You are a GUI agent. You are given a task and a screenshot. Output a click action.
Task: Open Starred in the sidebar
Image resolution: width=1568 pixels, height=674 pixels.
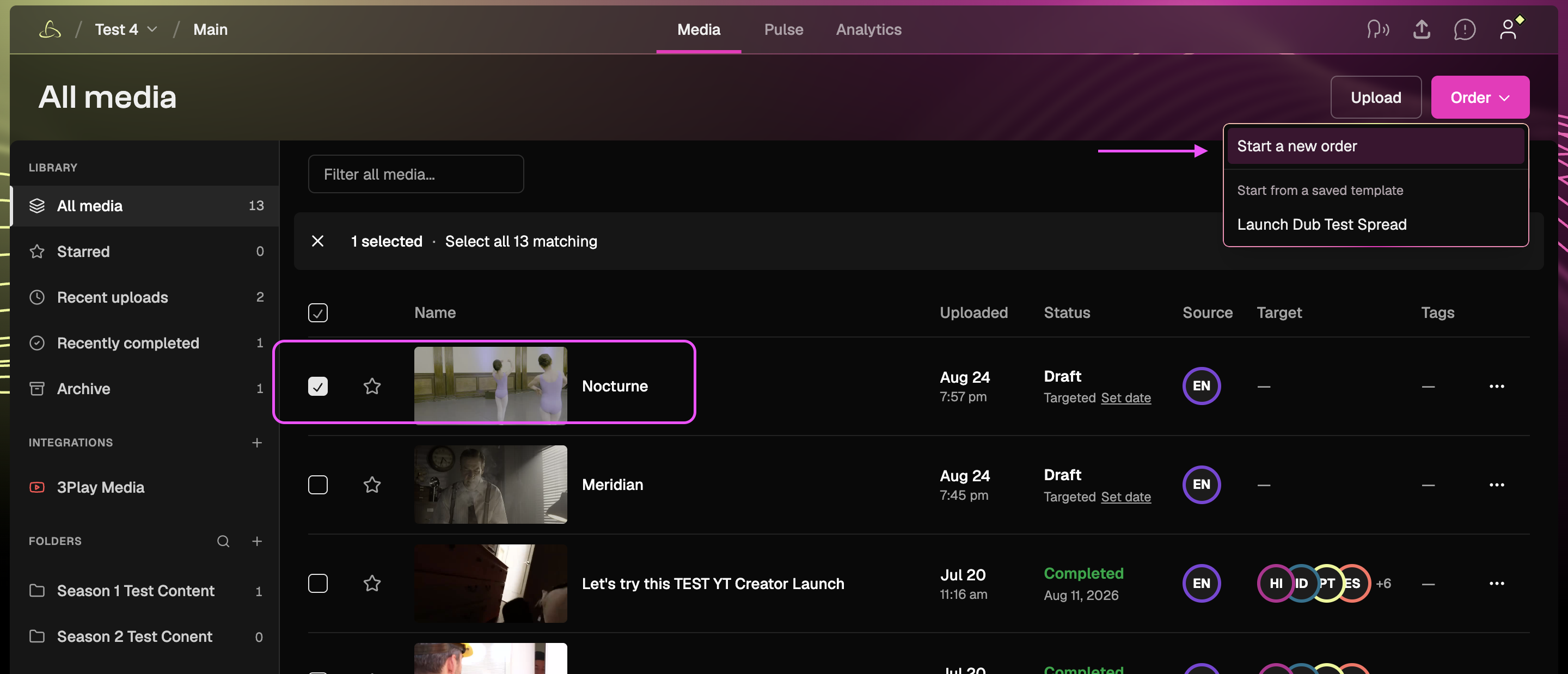pyautogui.click(x=145, y=252)
